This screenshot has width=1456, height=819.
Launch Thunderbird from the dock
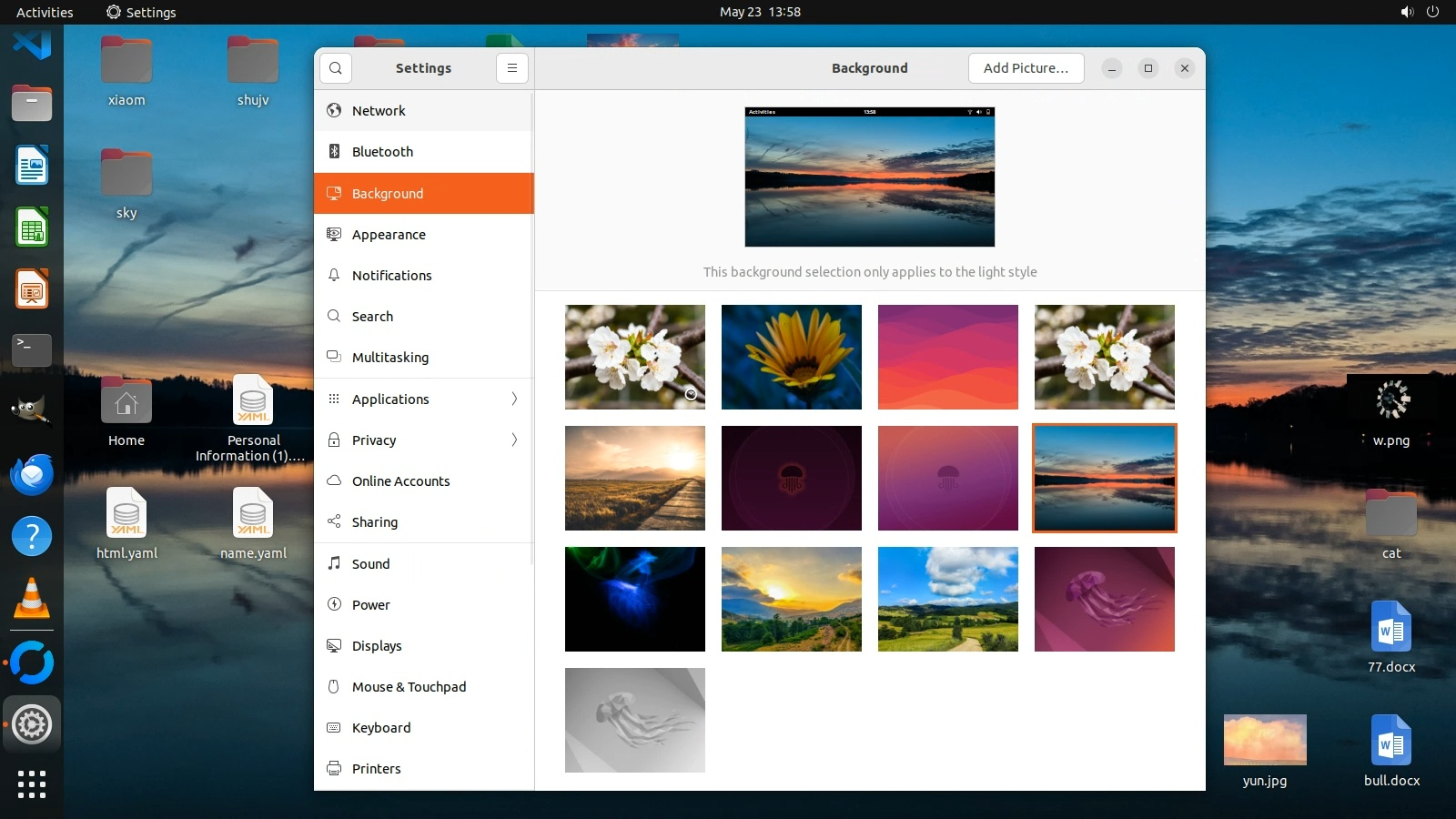point(32,475)
